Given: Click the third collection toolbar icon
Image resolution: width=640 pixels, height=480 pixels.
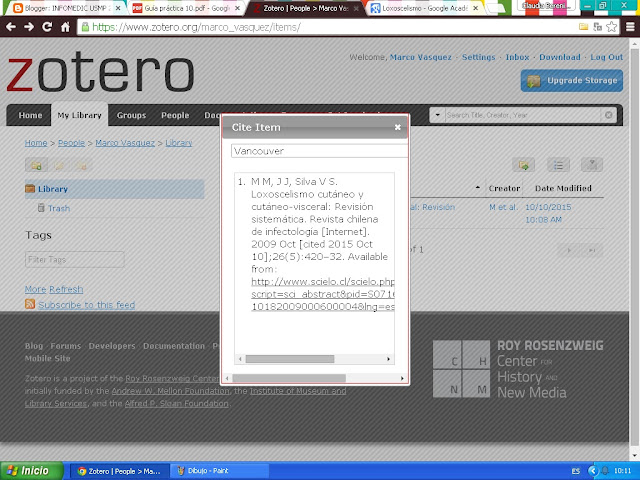Looking at the screenshot, I should [82, 166].
